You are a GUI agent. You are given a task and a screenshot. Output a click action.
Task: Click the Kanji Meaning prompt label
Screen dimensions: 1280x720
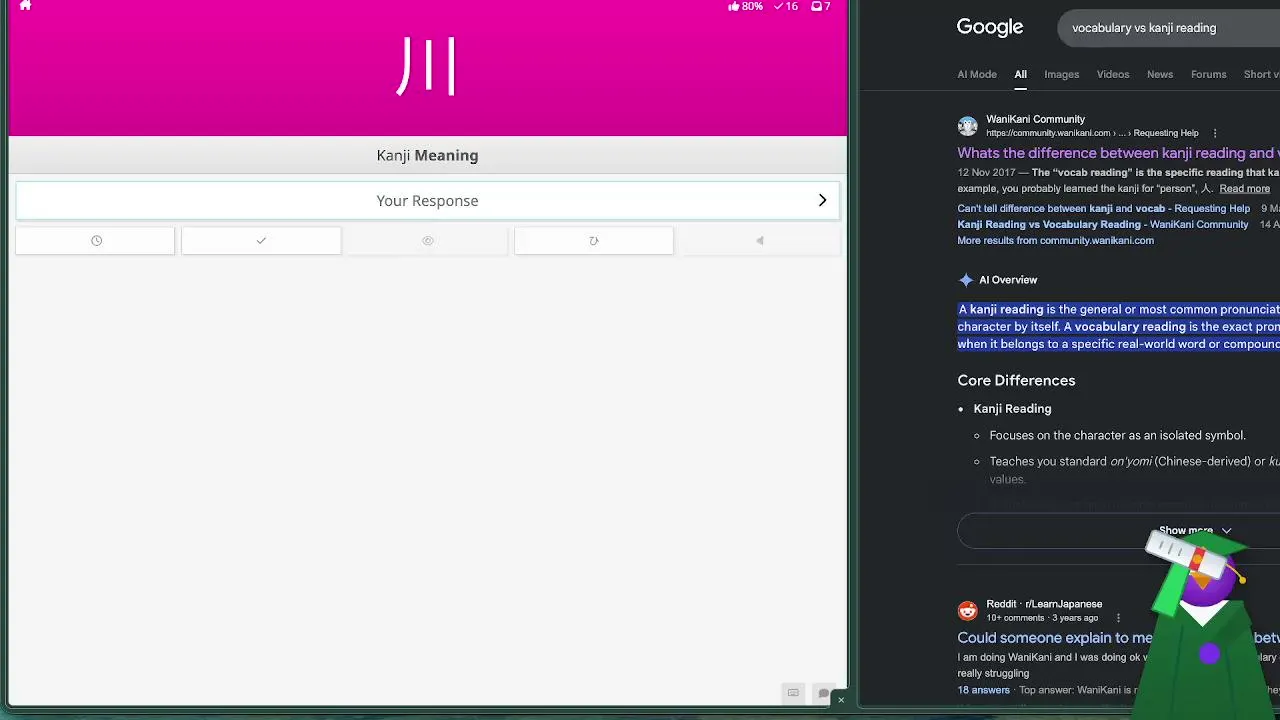[427, 155]
